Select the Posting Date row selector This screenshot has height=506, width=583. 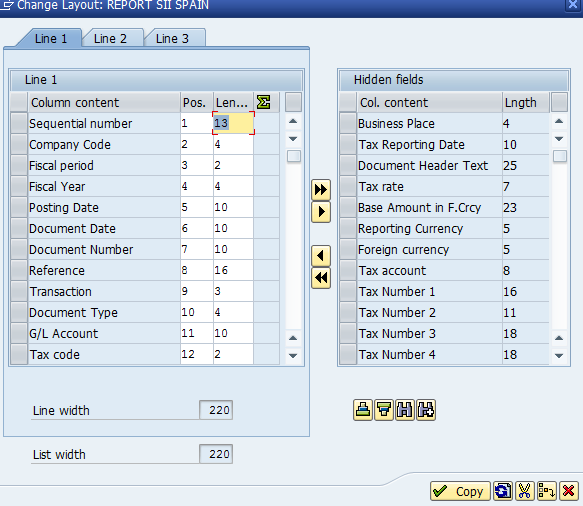pos(19,207)
